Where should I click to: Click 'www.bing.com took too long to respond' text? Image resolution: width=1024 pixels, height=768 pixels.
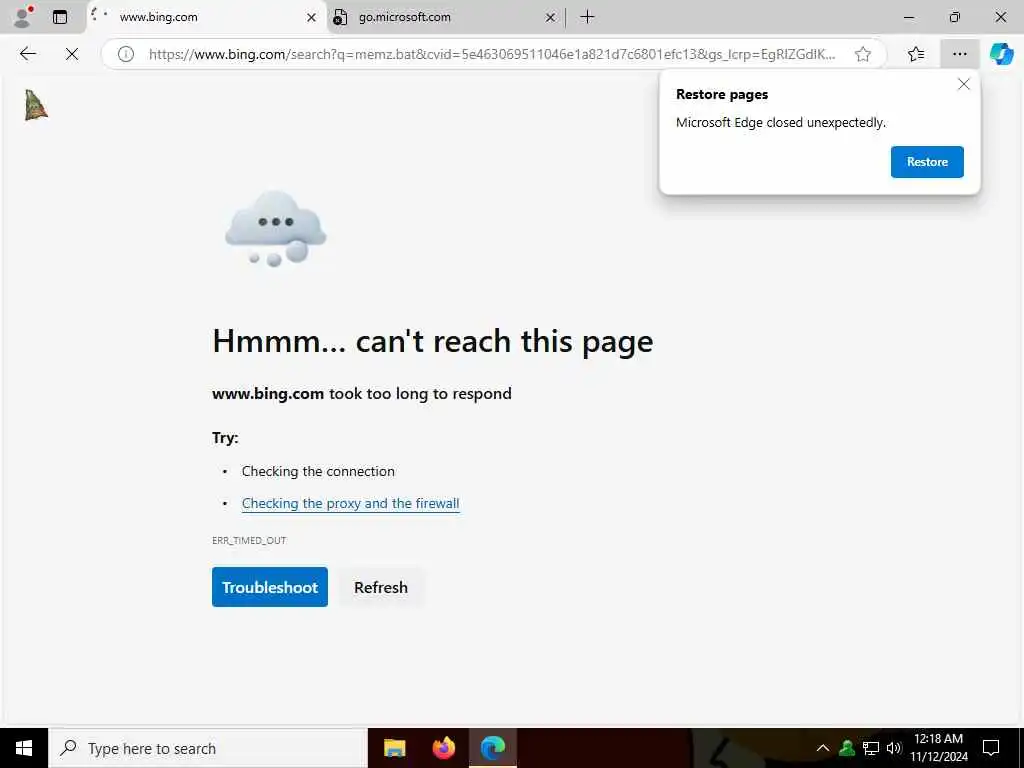point(362,394)
